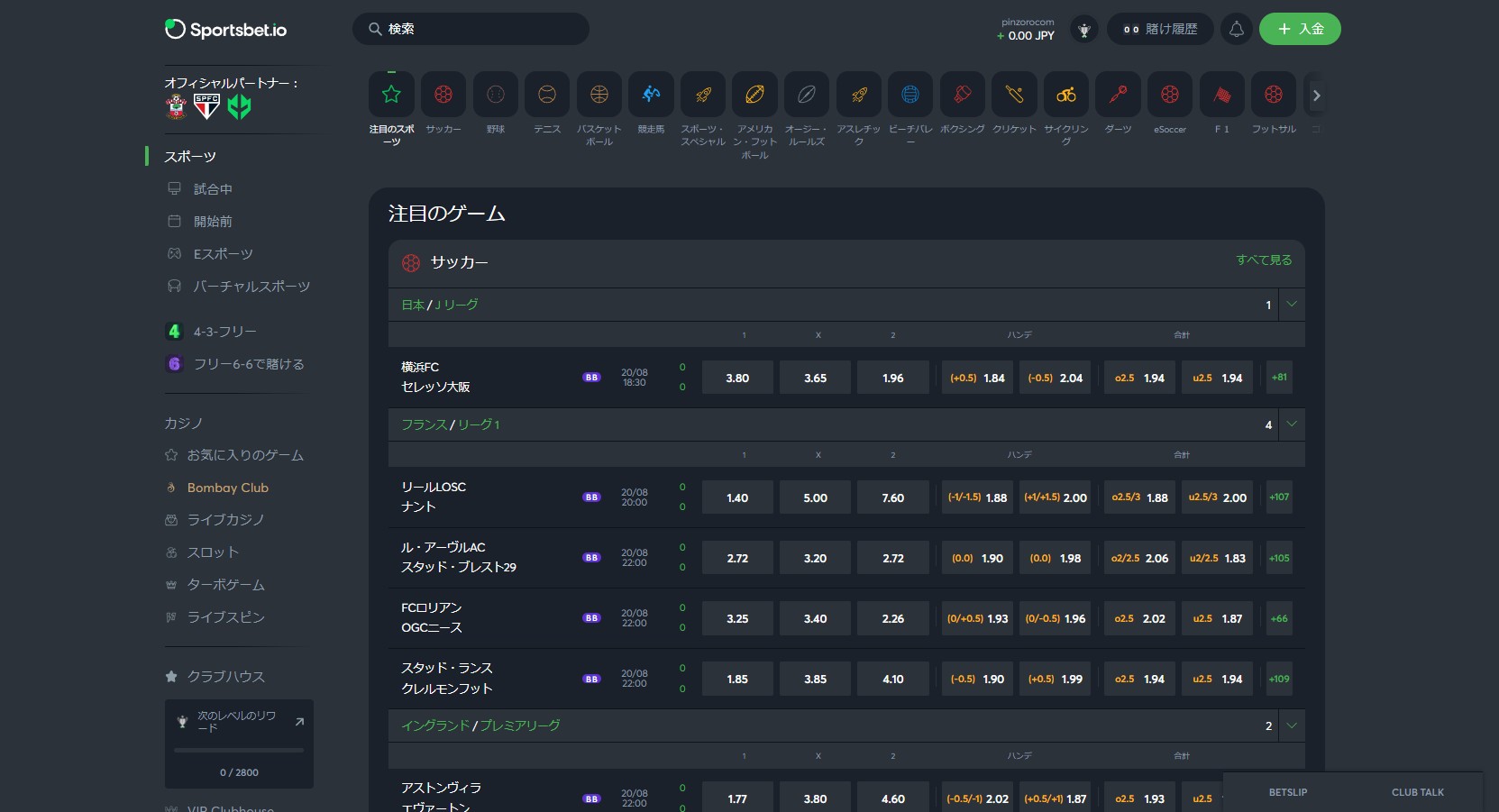
Task: Click the Sportsbet.io logo
Action: 225,30
